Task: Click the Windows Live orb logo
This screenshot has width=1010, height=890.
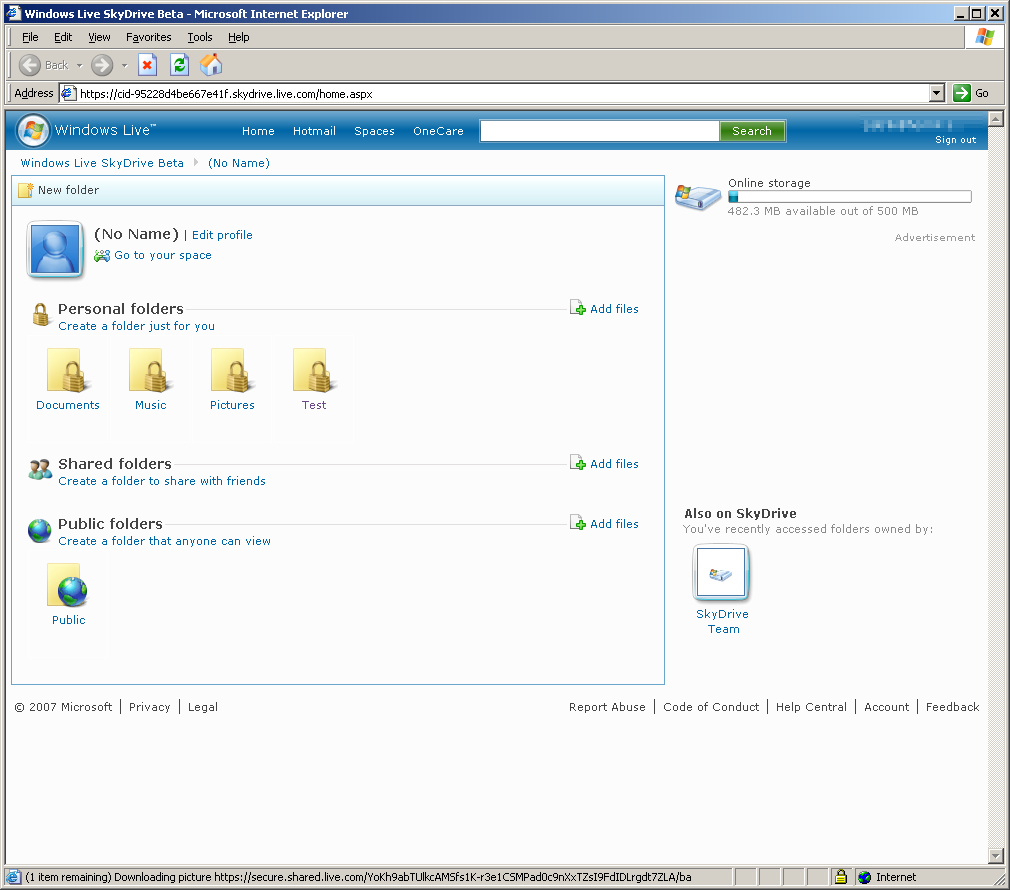Action: point(33,131)
